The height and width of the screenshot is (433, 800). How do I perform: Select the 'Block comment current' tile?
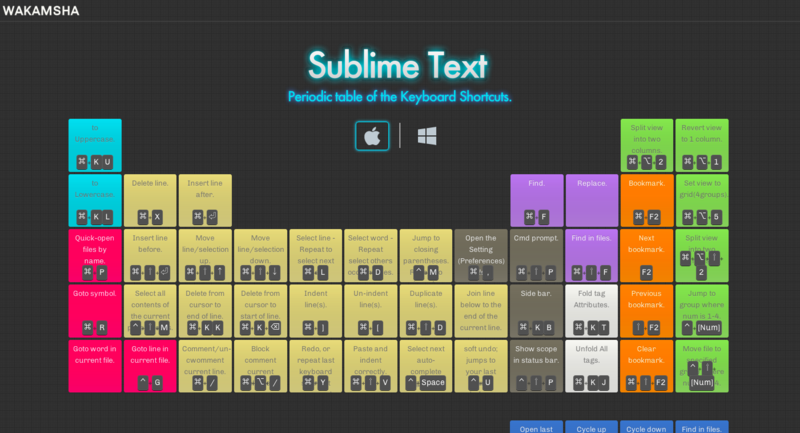click(x=260, y=366)
